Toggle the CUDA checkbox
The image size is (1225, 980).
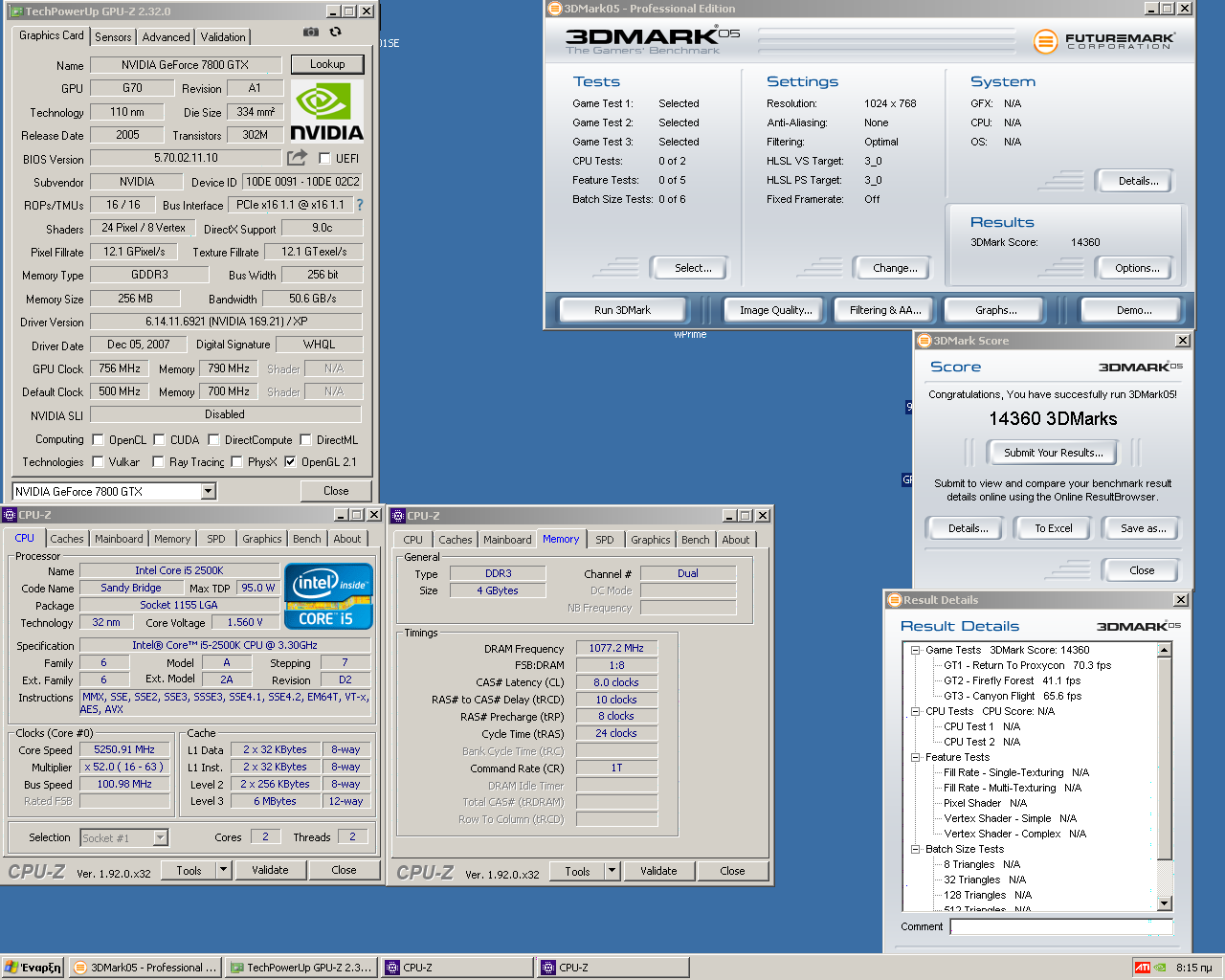[159, 440]
